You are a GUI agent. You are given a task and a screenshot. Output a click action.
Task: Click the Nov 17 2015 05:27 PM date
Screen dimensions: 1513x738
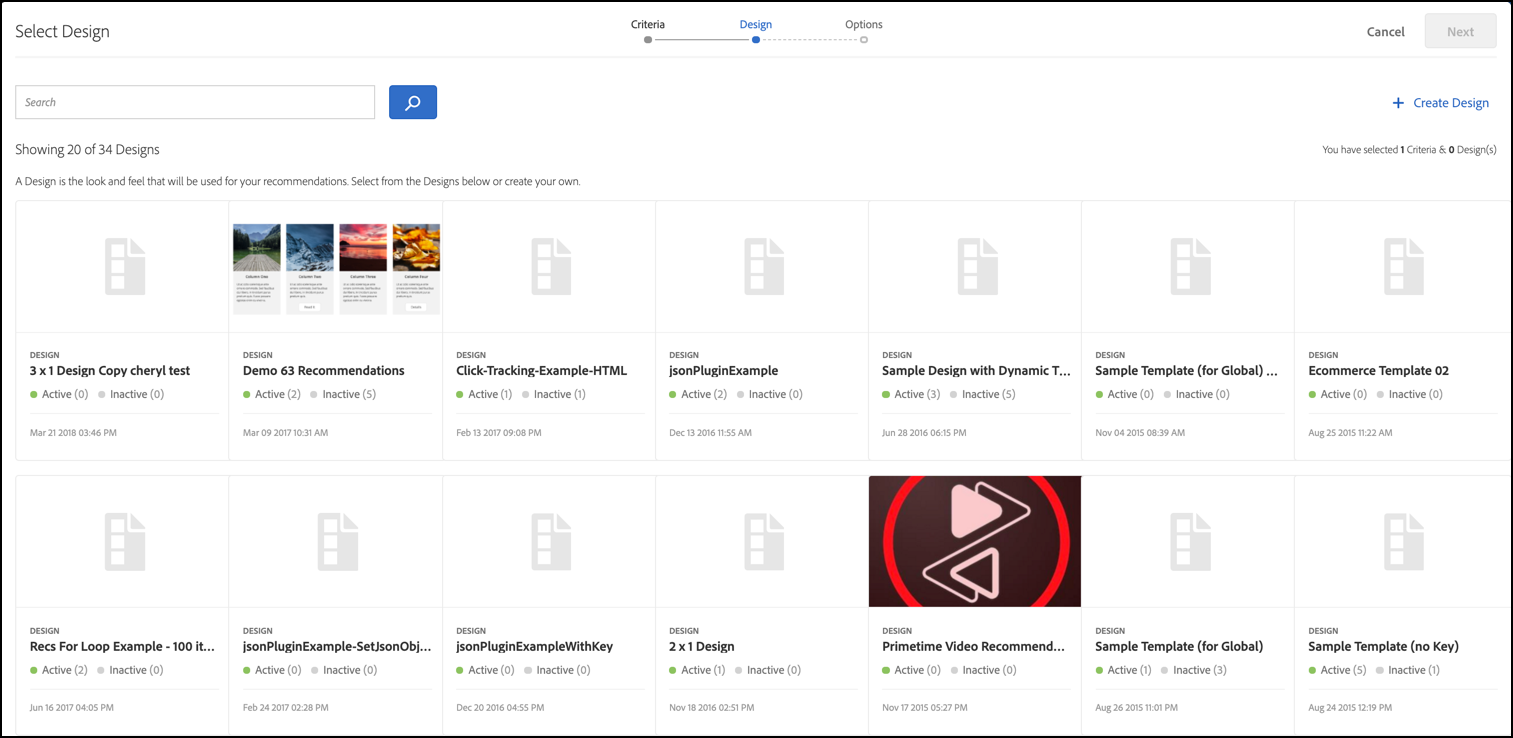[924, 708]
